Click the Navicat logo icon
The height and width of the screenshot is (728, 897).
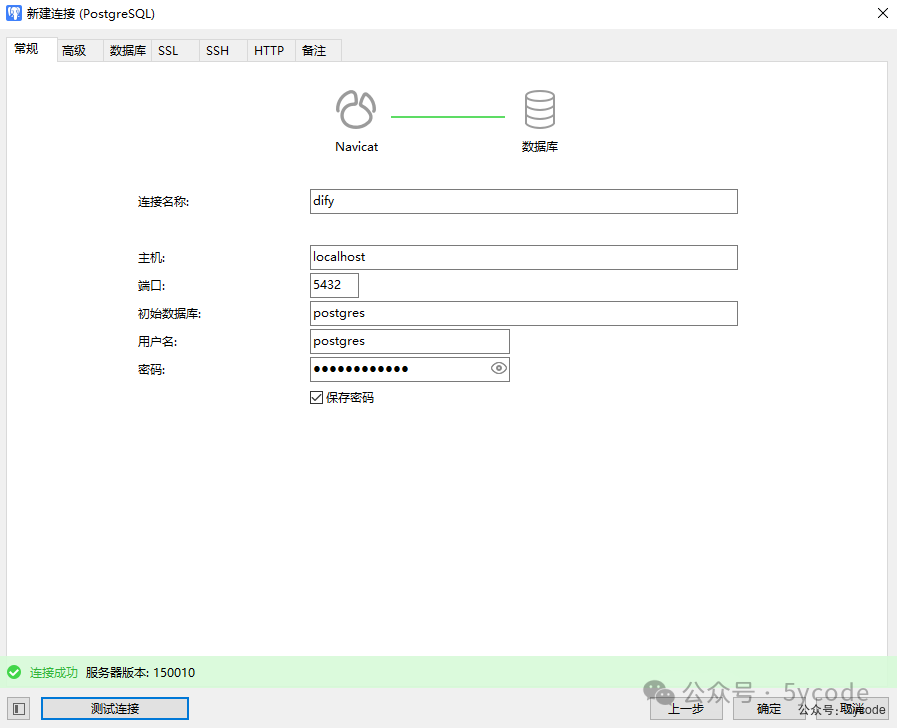(356, 110)
